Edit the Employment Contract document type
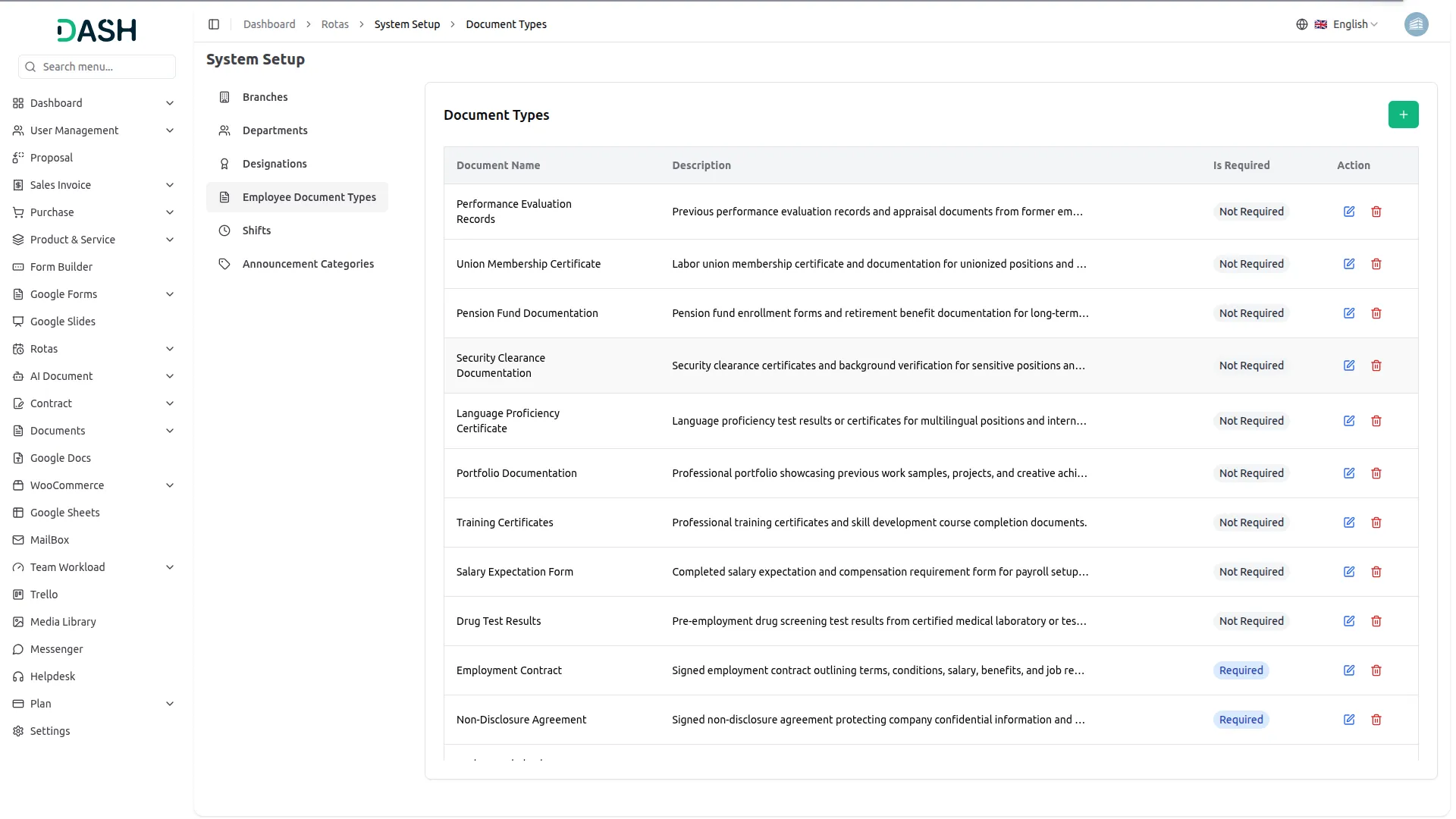Image resolution: width=1456 pixels, height=819 pixels. pyautogui.click(x=1349, y=670)
